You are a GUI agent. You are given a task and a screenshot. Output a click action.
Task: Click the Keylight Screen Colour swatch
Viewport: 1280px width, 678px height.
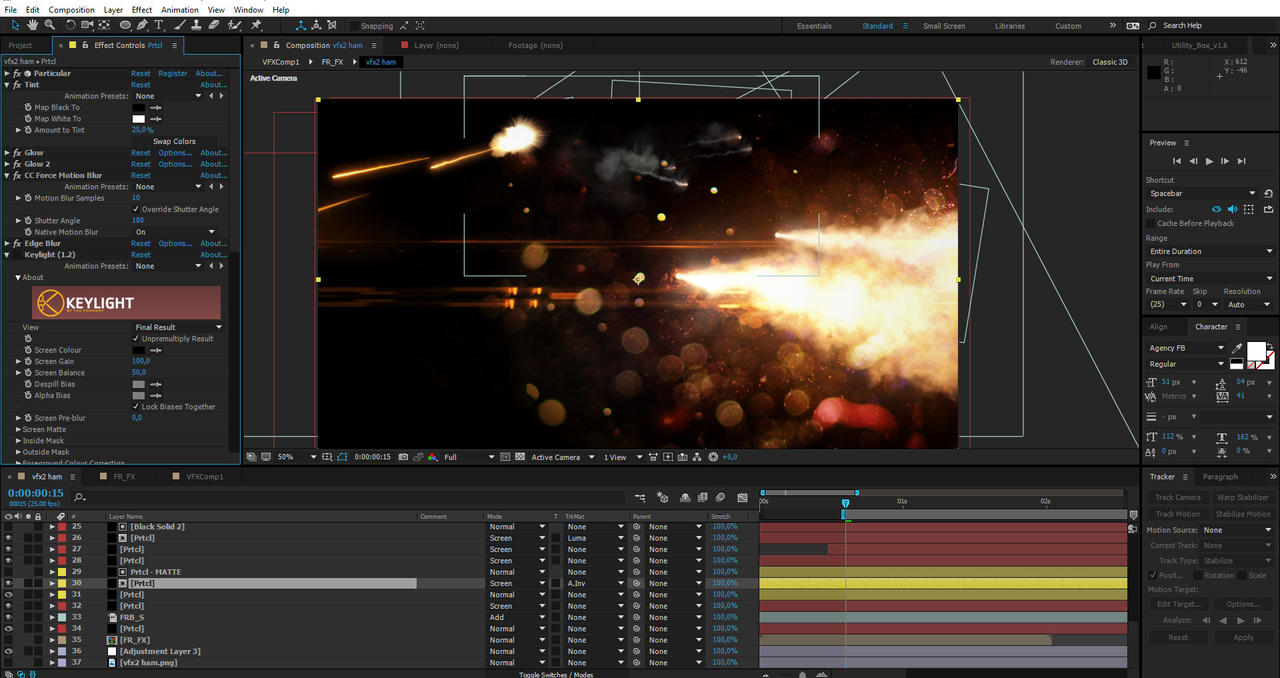pyautogui.click(x=139, y=350)
